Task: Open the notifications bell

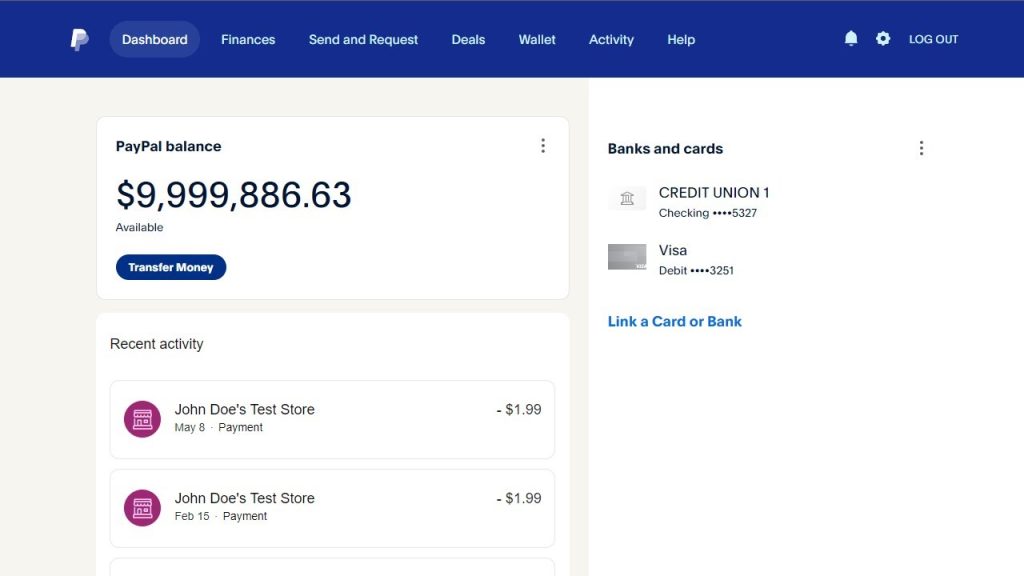Action: pos(851,39)
